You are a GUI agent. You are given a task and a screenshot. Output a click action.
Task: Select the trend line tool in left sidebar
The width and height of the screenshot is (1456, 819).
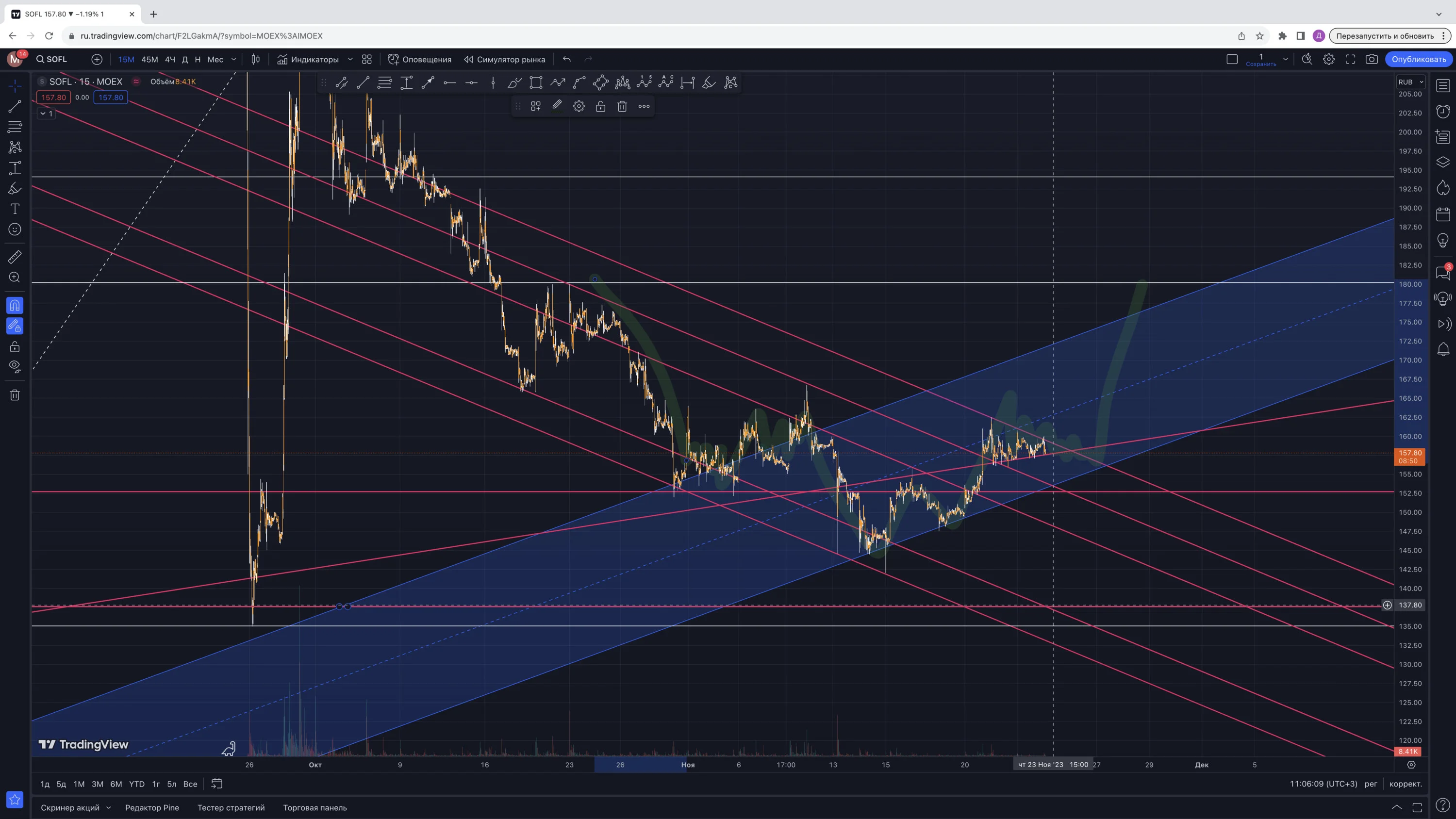pos(15,106)
